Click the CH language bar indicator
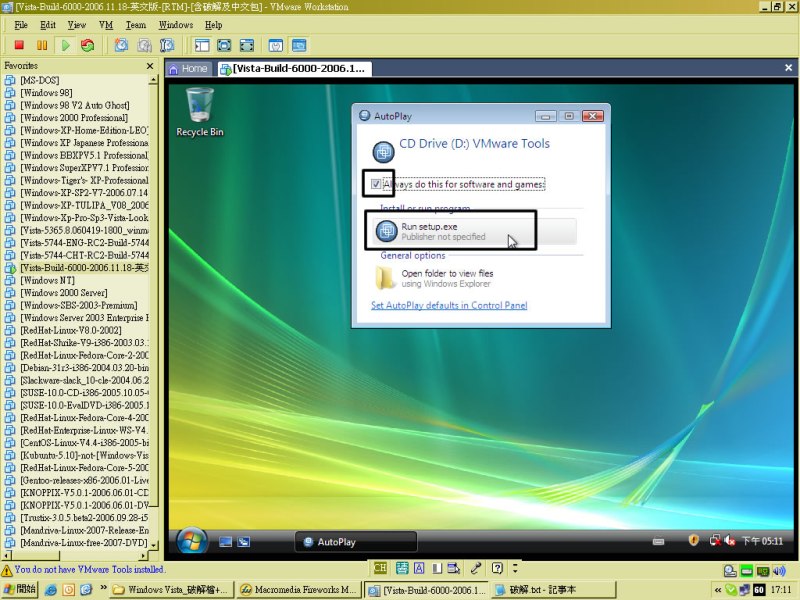800x600 pixels. pyautogui.click(x=380, y=568)
